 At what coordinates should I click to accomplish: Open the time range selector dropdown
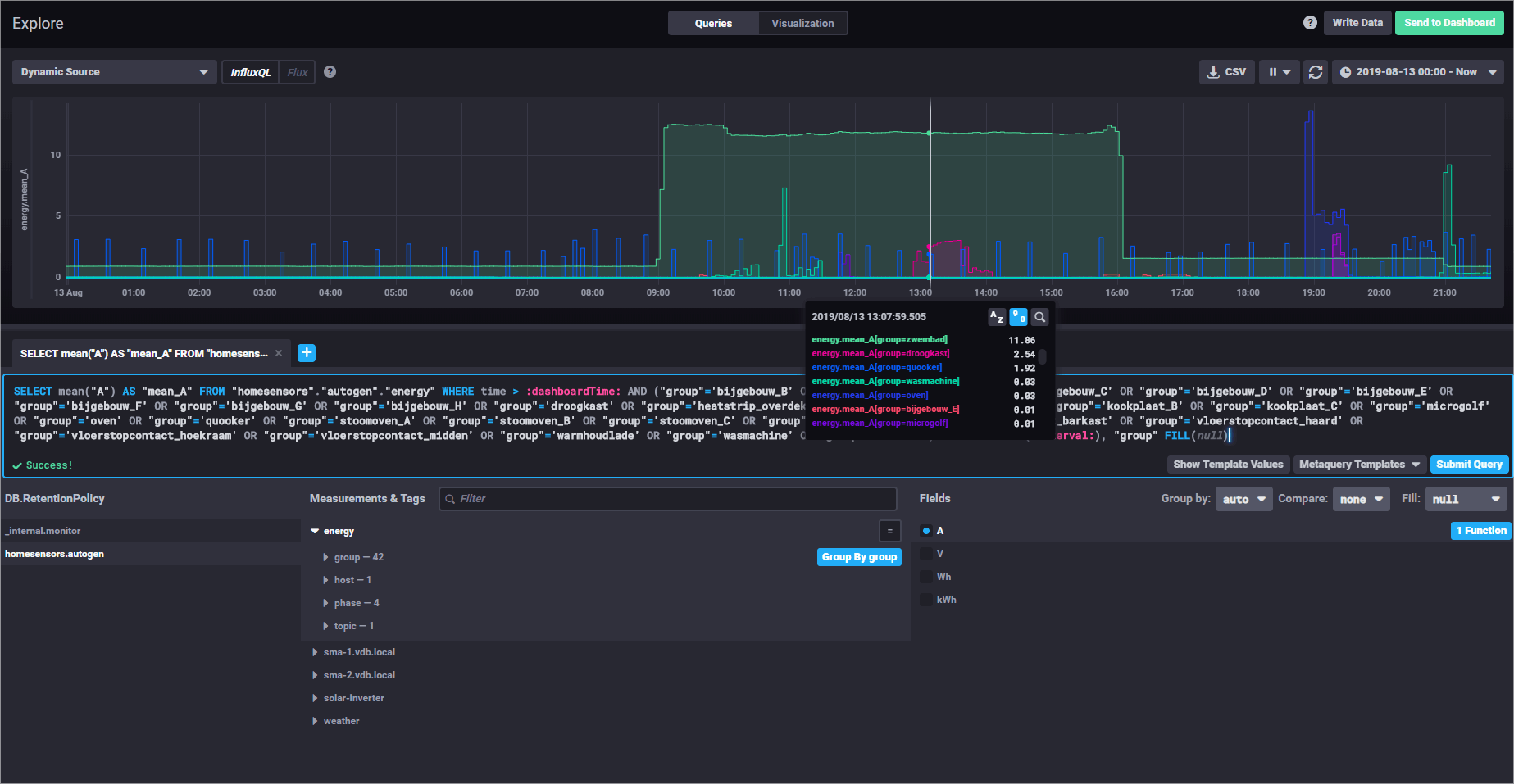[1417, 72]
